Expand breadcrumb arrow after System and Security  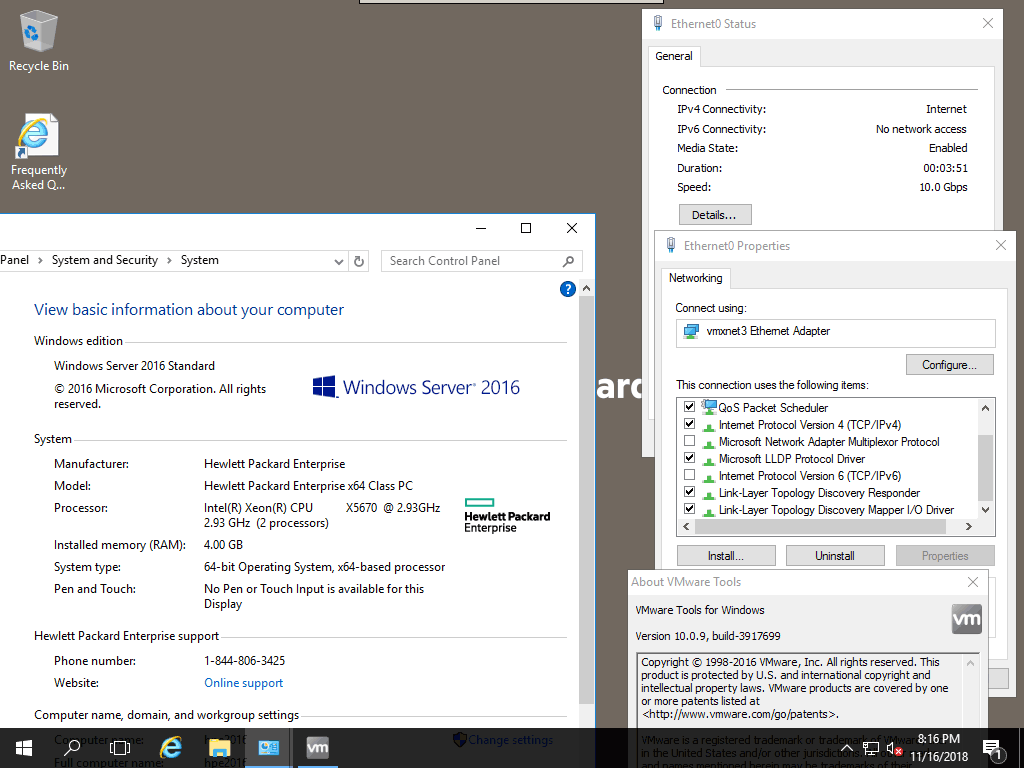(x=169, y=261)
